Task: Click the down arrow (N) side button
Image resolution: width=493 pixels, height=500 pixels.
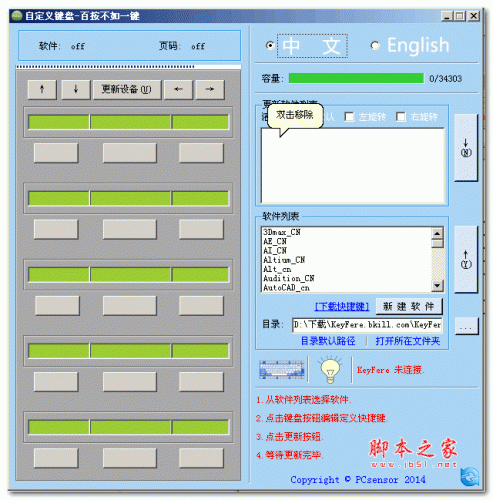Action: [466, 148]
